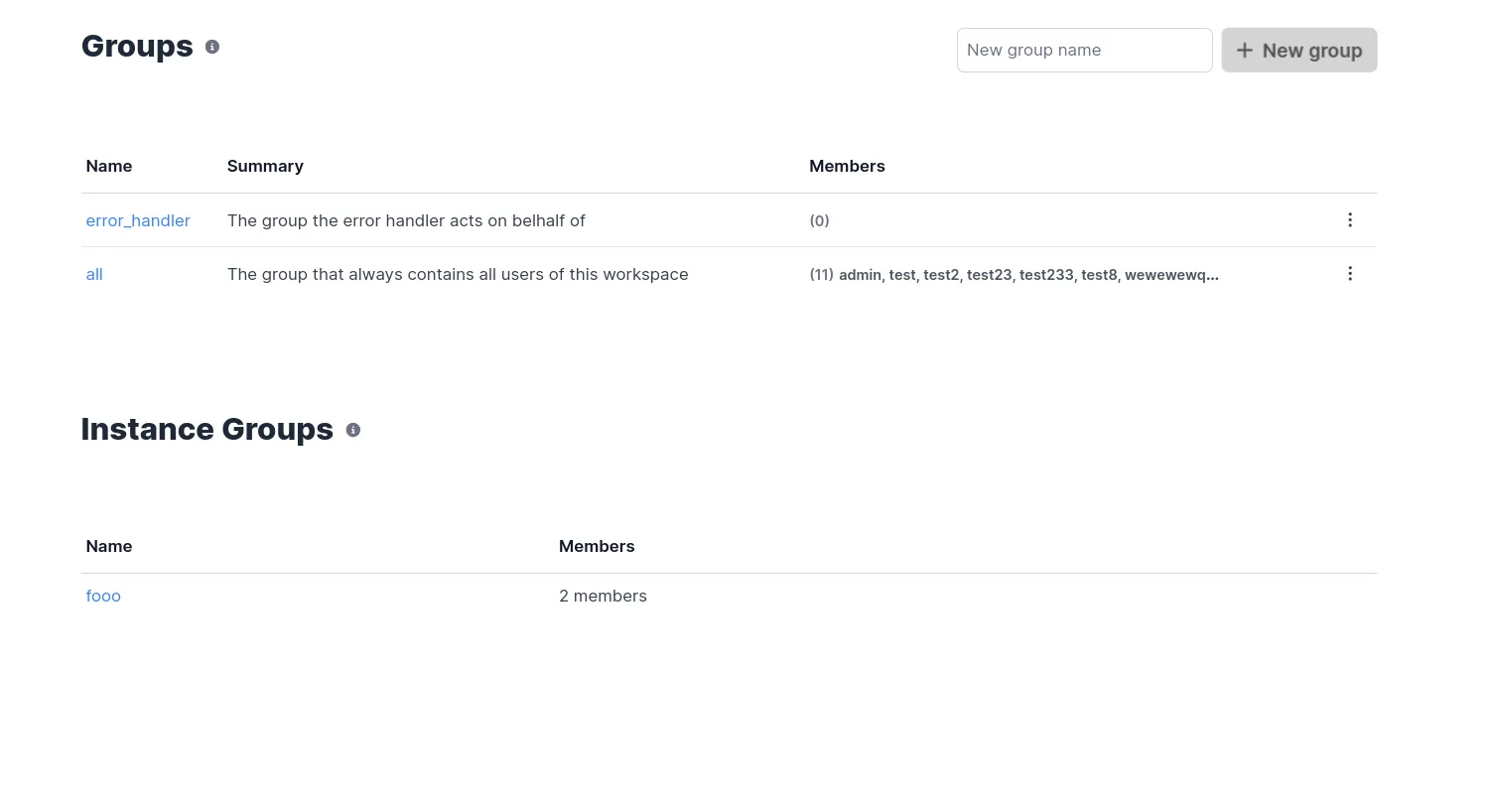The width and height of the screenshot is (1491, 812).
Task: Open info tooltip beside Groups heading
Action: click(x=212, y=47)
